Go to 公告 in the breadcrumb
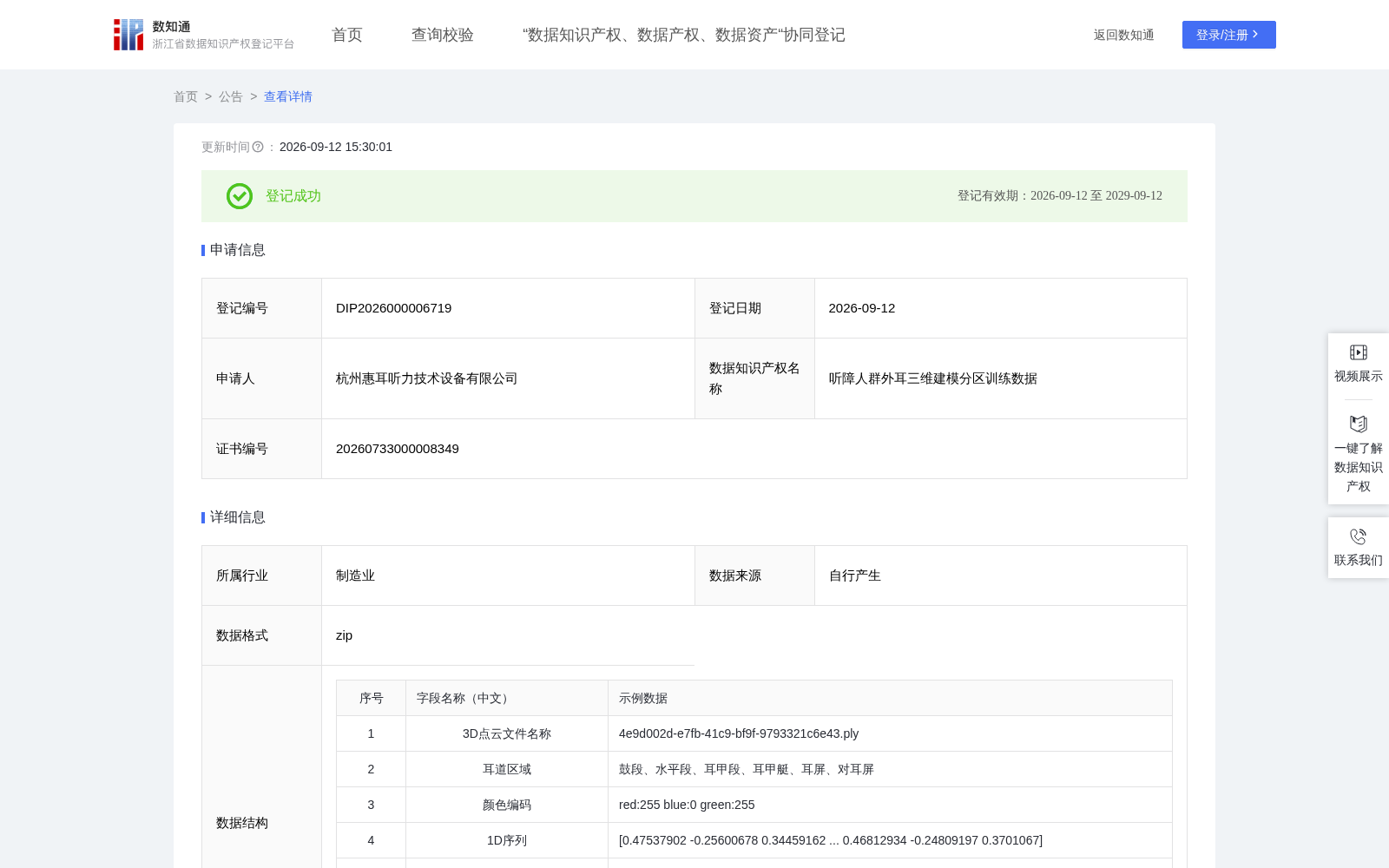The width and height of the screenshot is (1389, 868). tap(231, 96)
